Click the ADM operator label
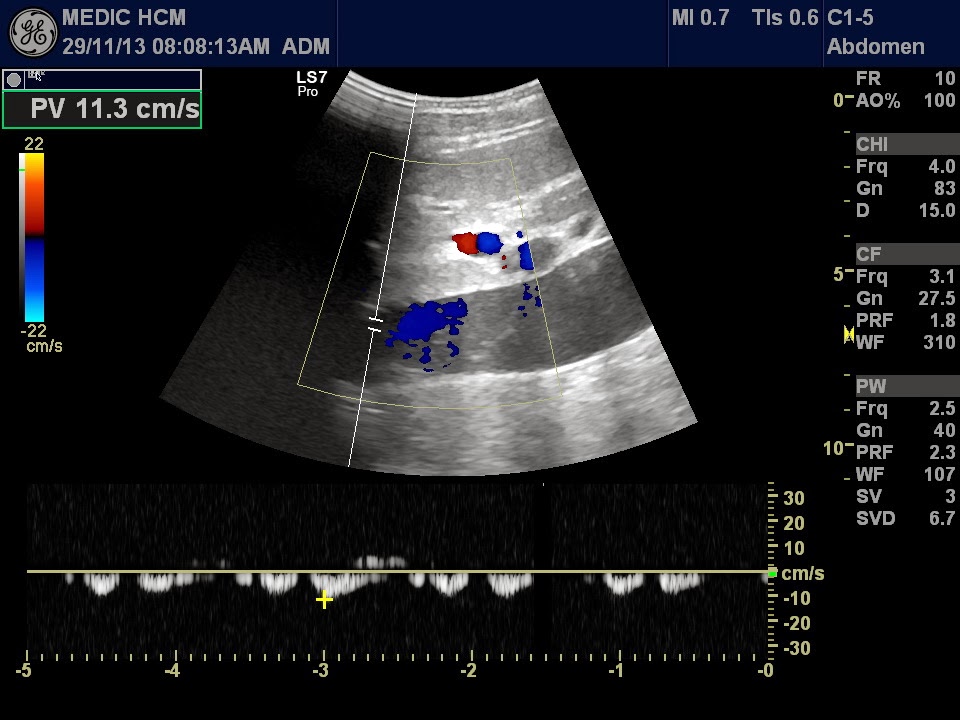 305,45
